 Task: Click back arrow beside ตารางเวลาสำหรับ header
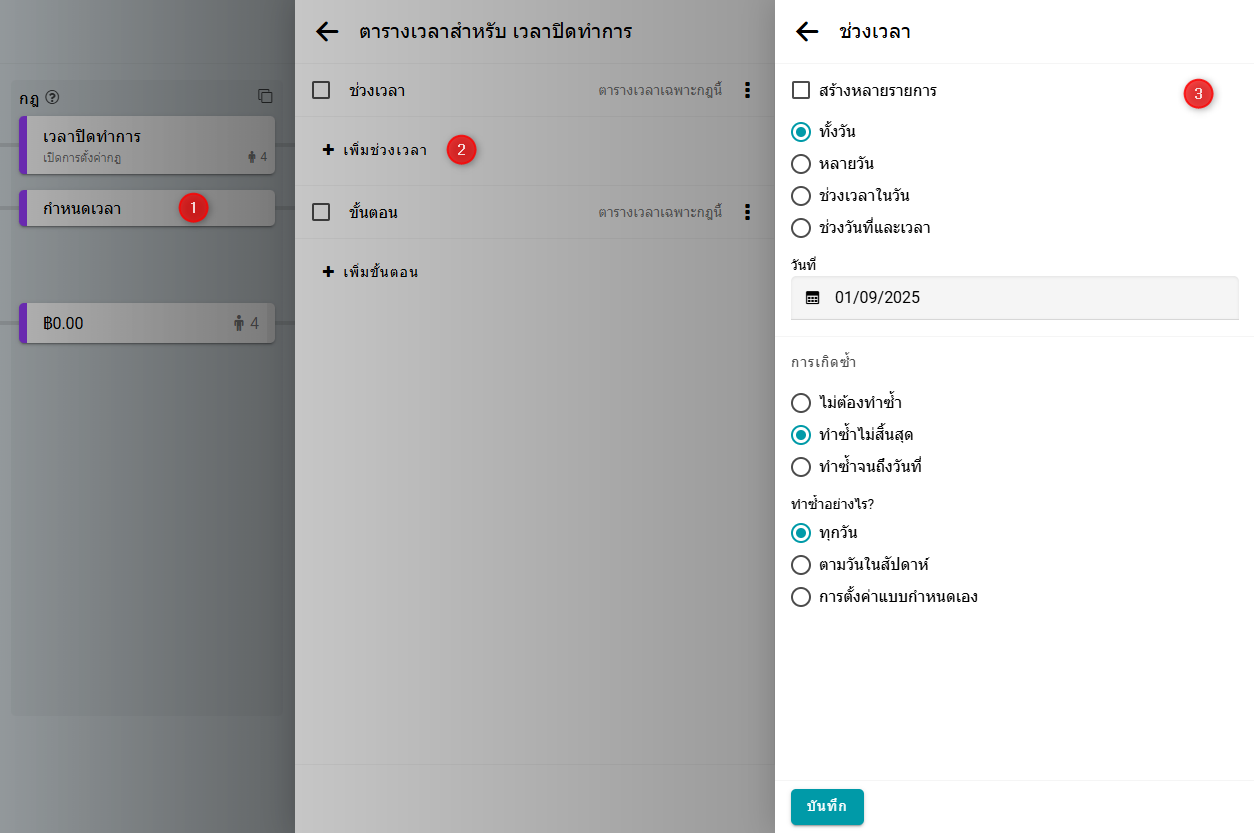(327, 32)
